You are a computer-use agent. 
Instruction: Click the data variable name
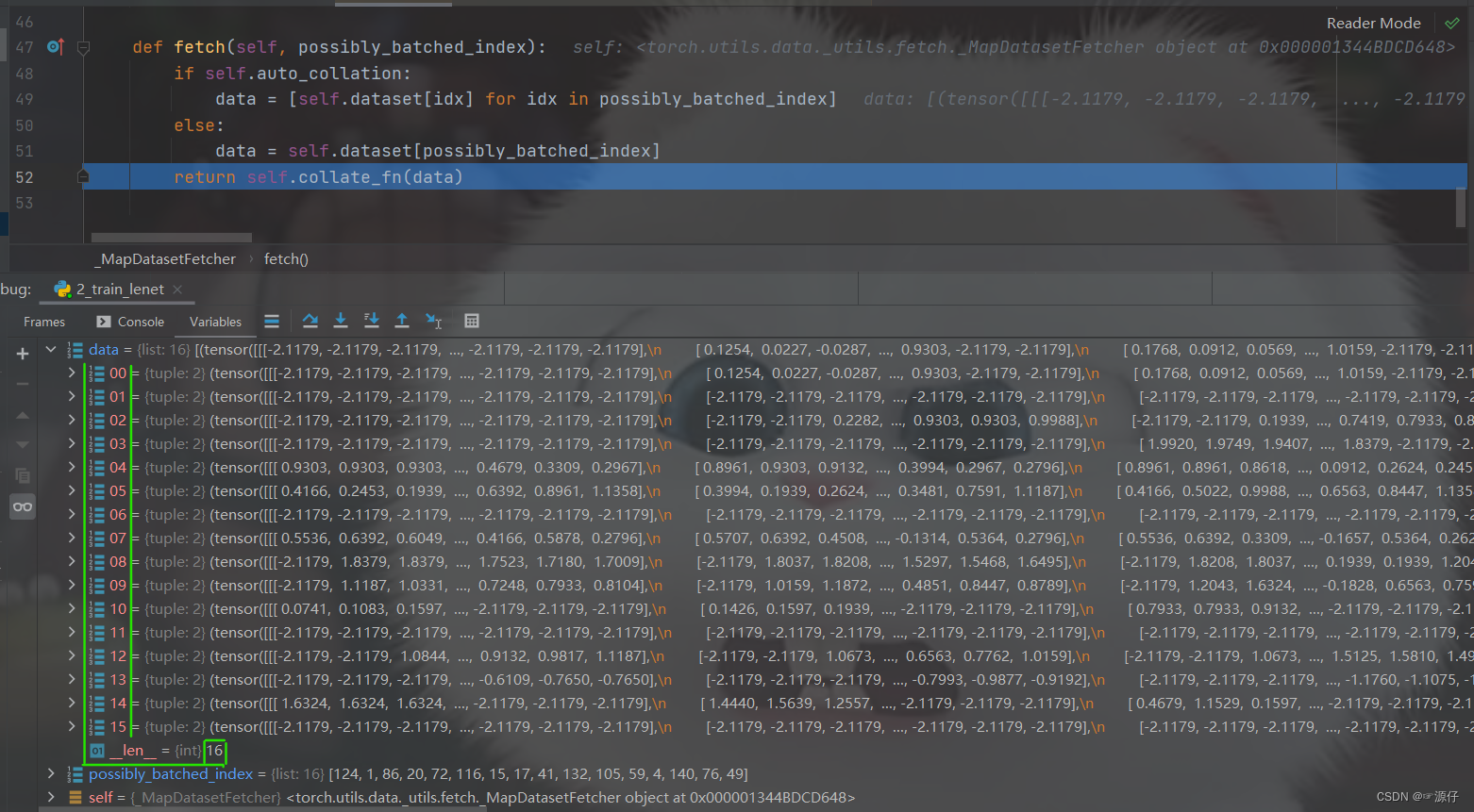coord(104,350)
